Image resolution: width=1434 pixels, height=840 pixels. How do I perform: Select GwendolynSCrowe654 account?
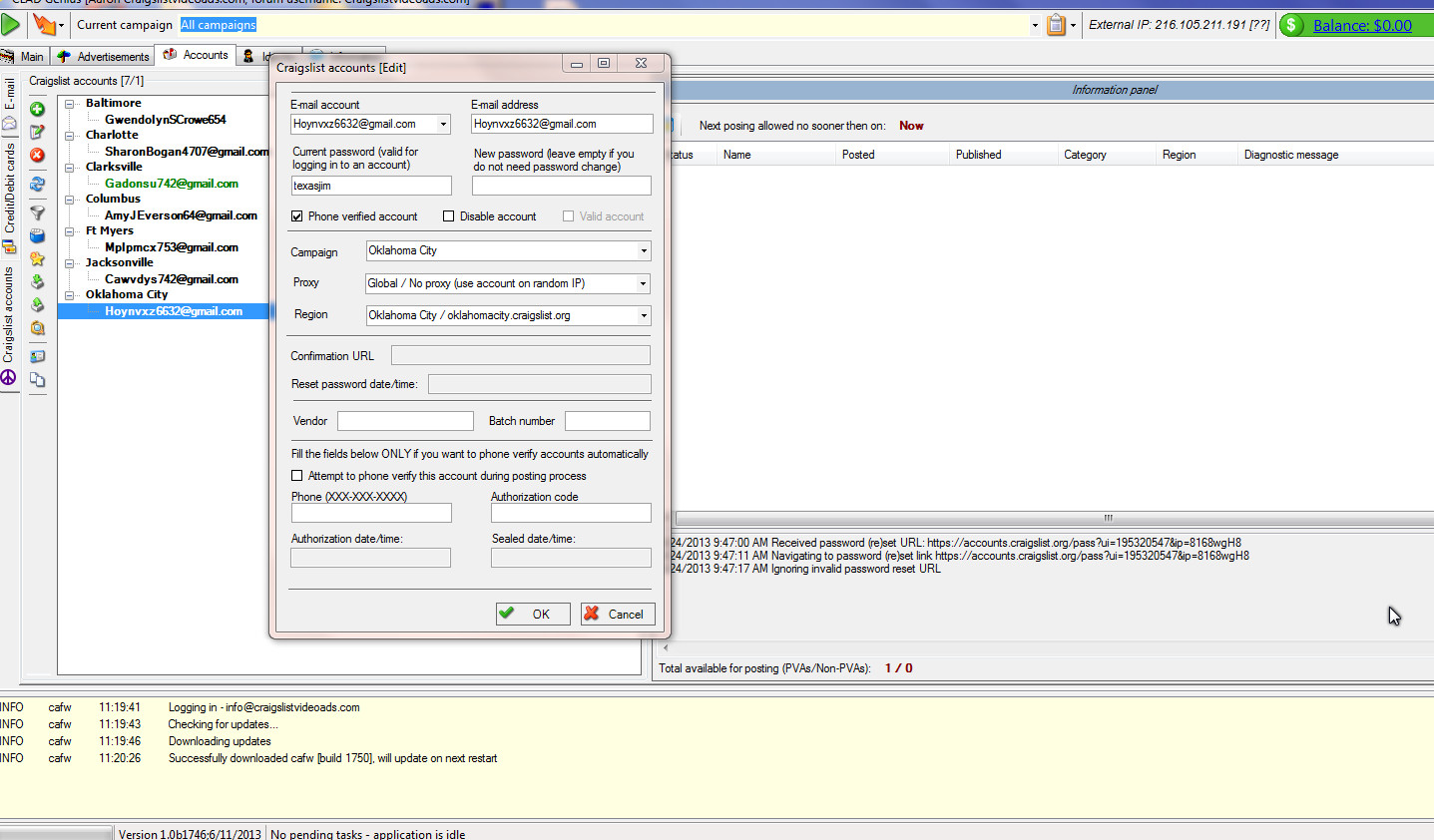[x=166, y=120]
